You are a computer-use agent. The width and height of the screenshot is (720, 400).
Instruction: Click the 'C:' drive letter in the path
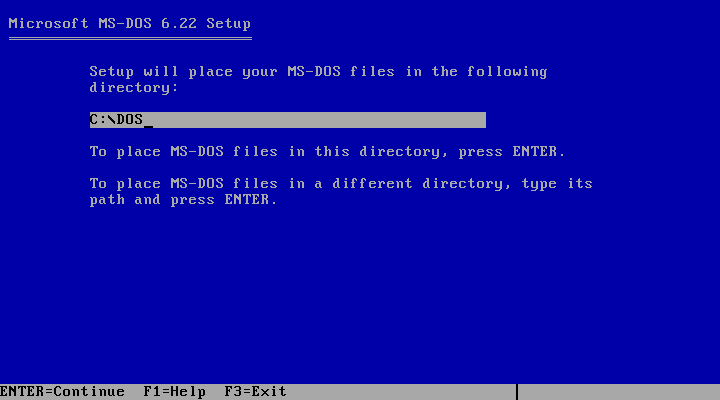98,120
